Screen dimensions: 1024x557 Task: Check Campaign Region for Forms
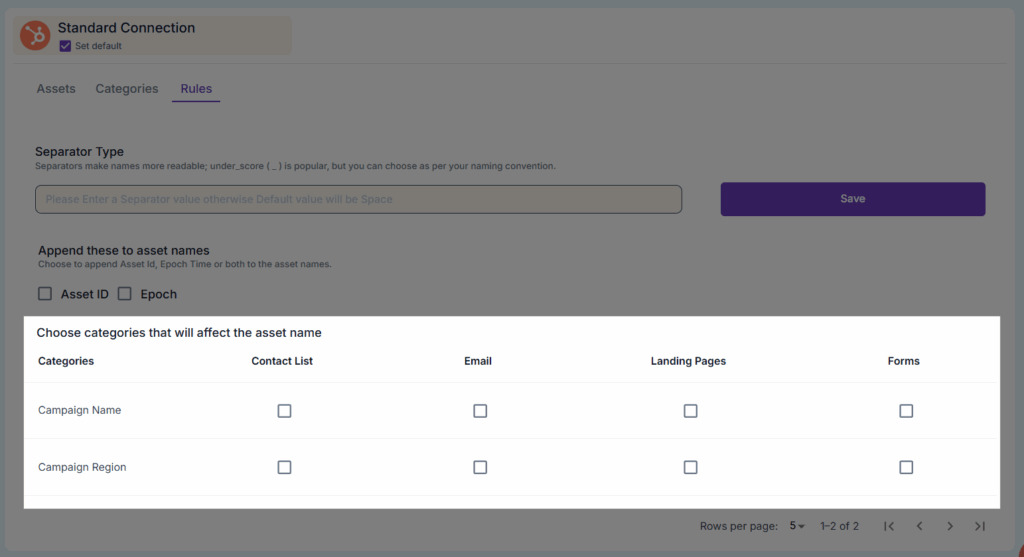pyautogui.click(x=906, y=467)
